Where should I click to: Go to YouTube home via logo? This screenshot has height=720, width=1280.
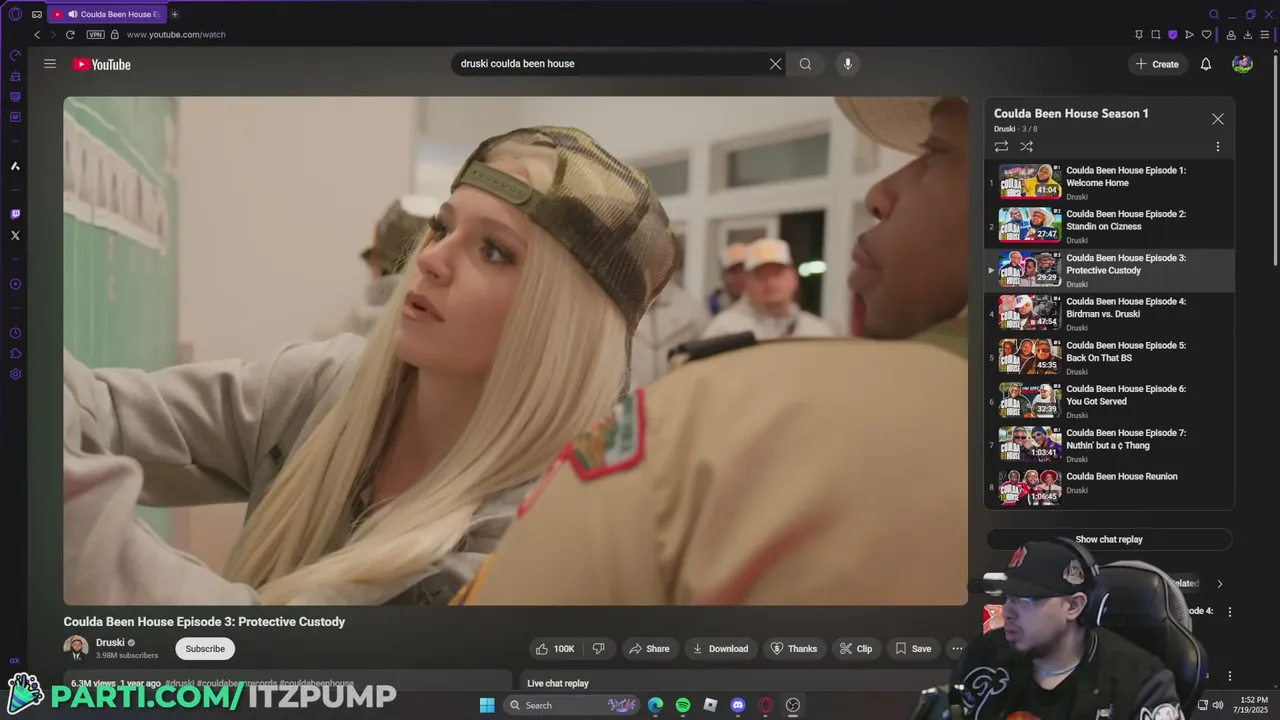tap(101, 64)
